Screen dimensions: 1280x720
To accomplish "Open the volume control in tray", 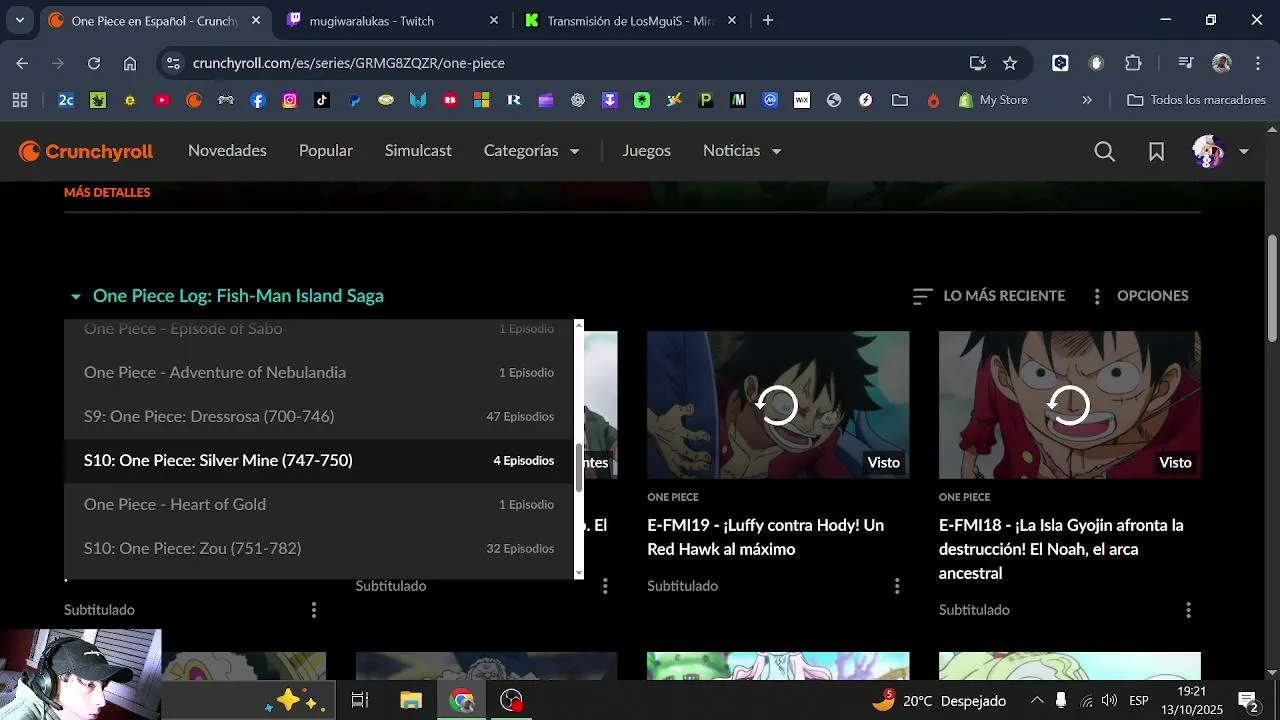I will coord(1109,700).
